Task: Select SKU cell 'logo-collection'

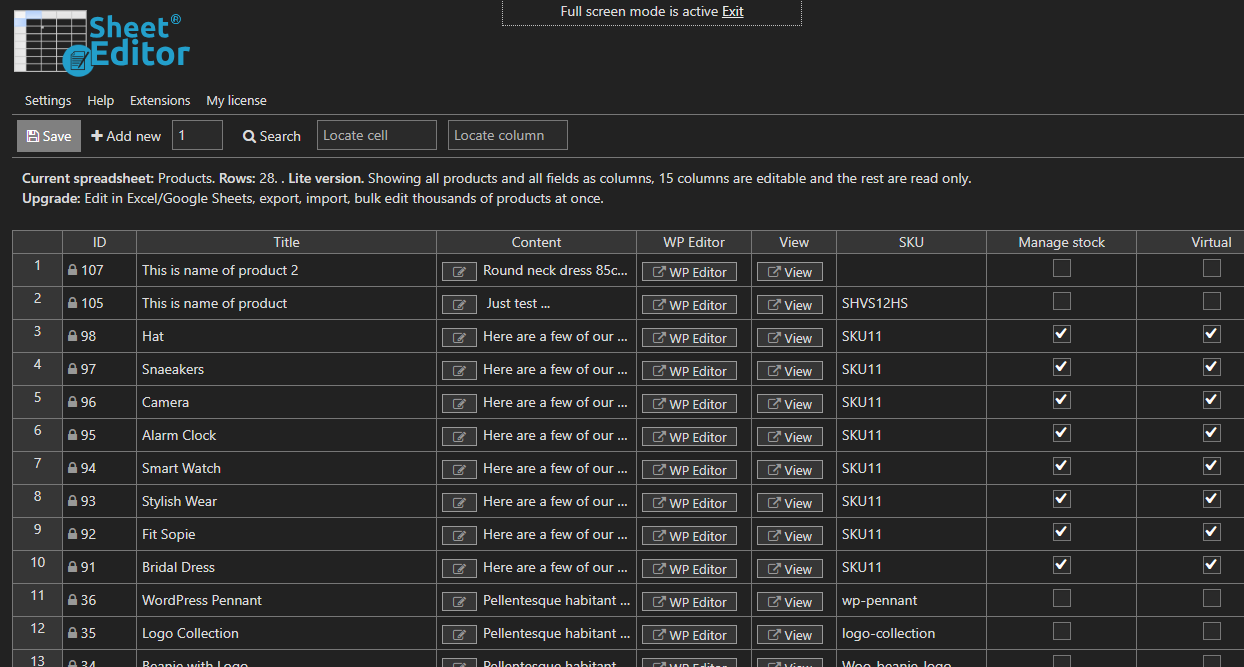Action: tap(911, 633)
